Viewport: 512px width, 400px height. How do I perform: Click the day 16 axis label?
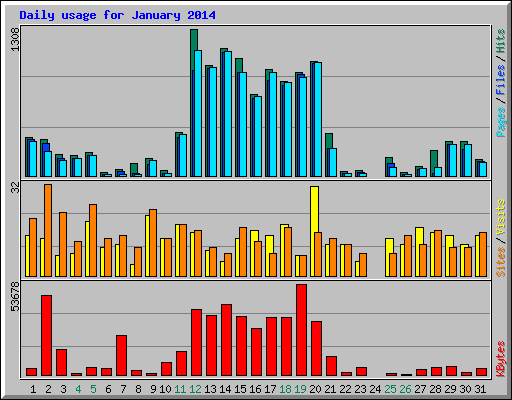point(255,389)
